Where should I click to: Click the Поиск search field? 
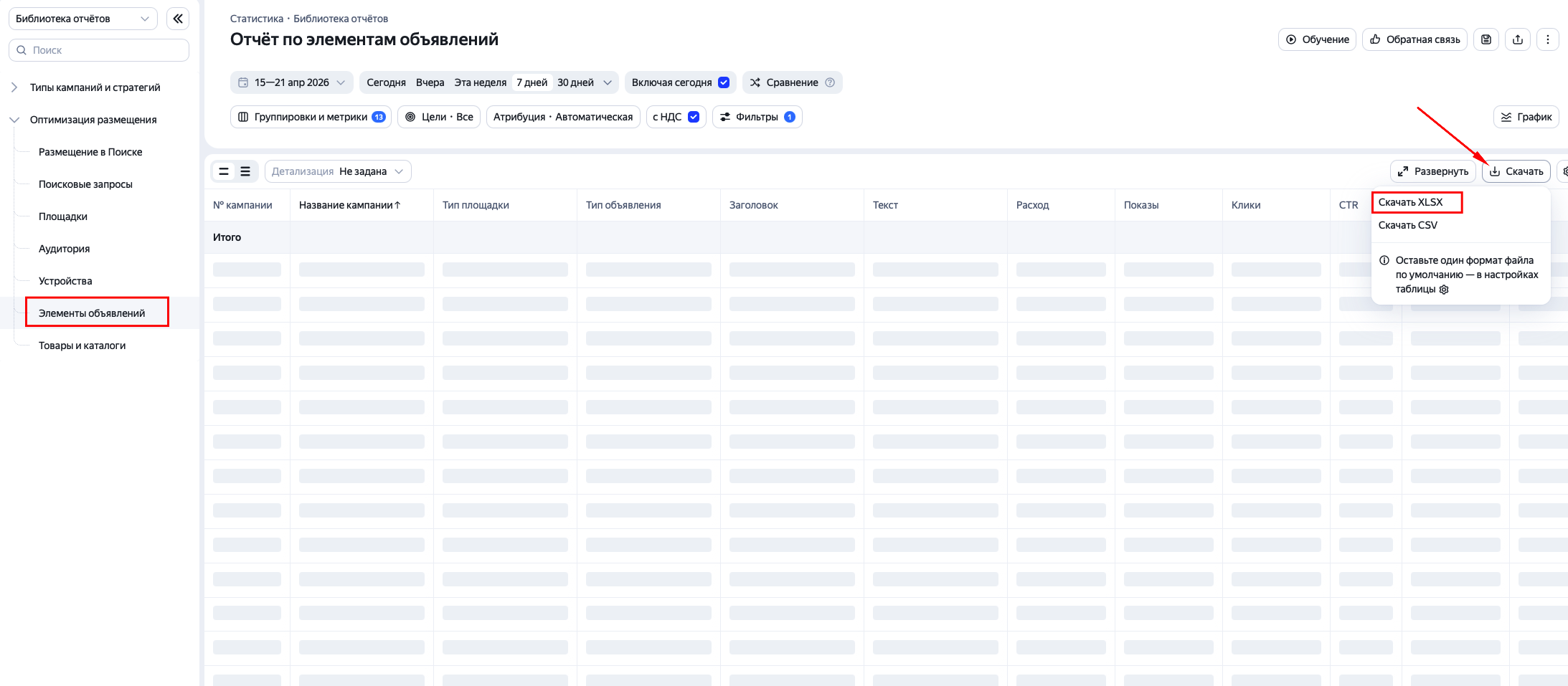click(x=99, y=50)
